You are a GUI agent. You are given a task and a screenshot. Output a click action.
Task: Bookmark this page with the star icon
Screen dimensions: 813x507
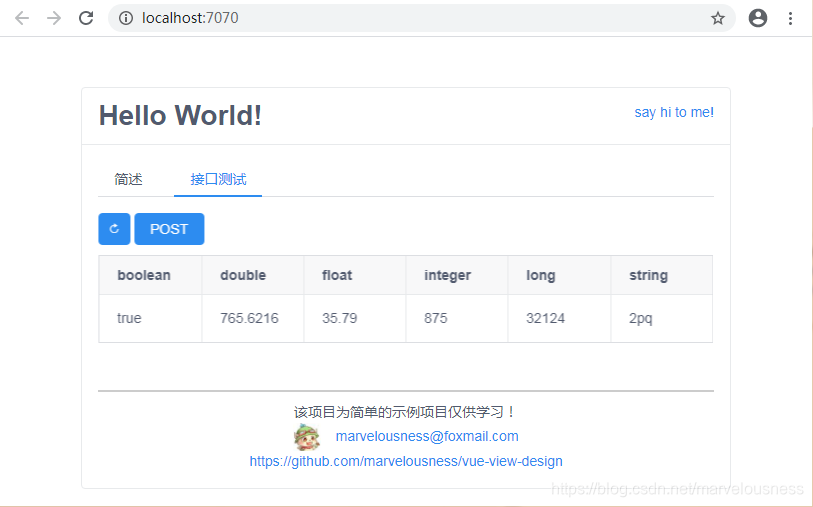pyautogui.click(x=718, y=19)
